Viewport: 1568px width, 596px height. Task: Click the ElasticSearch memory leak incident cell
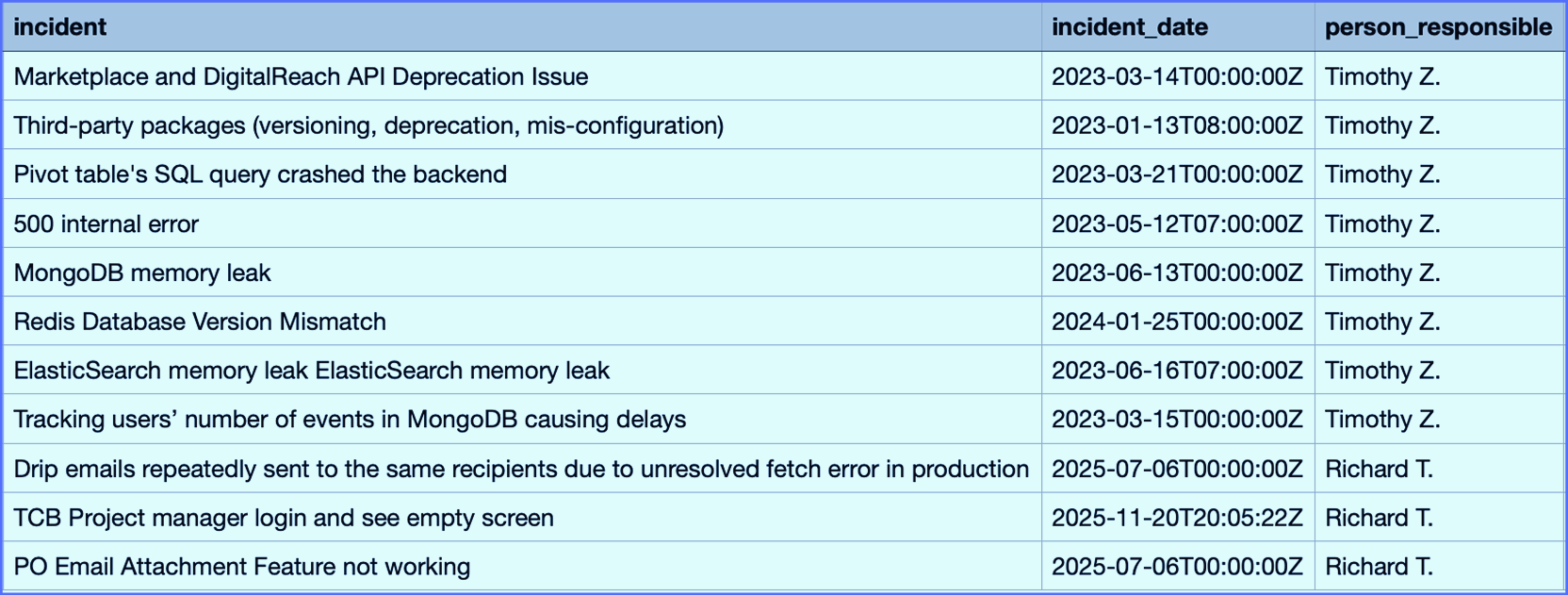[311, 371]
